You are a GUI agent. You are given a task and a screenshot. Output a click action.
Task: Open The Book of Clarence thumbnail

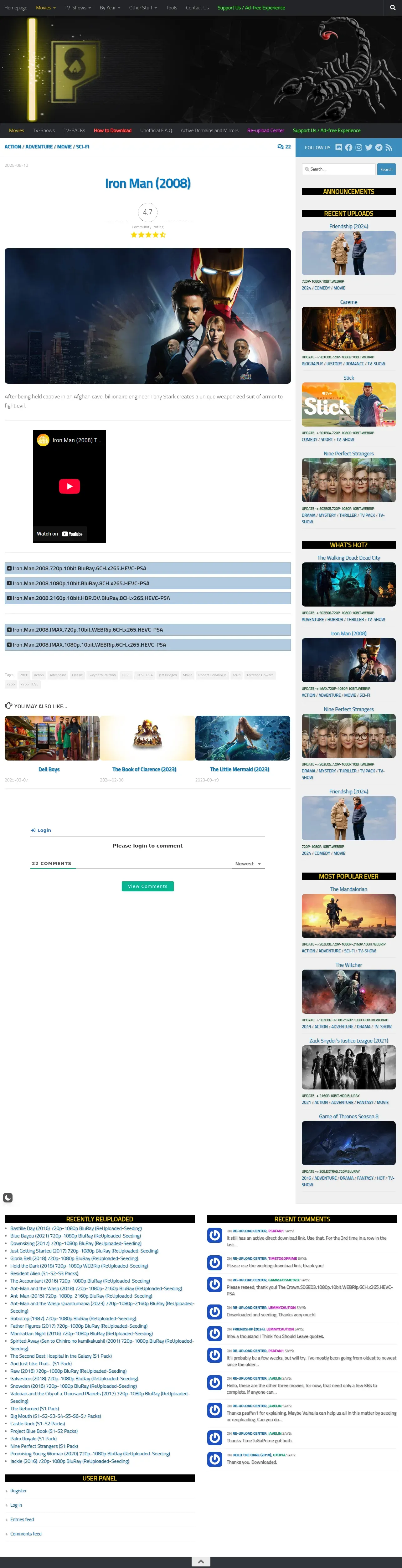point(147,738)
